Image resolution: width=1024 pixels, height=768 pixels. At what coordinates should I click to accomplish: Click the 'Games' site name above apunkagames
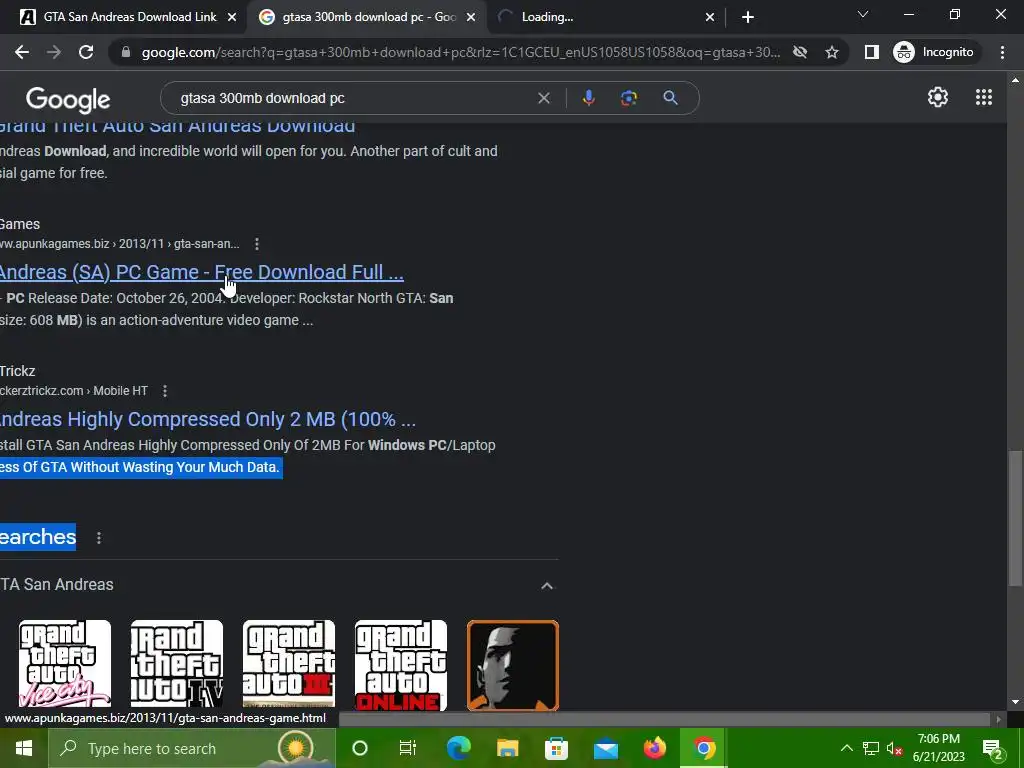click(x=20, y=224)
